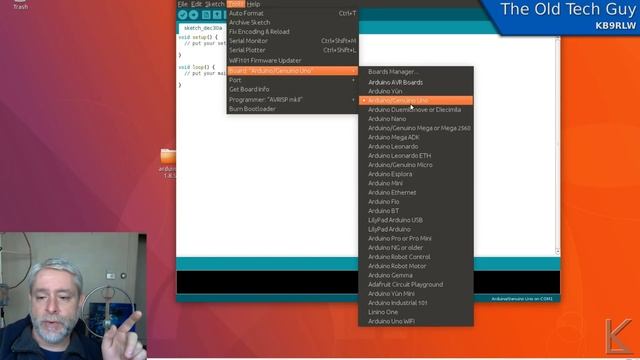Choose Arduino Robot Control board
Viewport: 640px width, 360px height.
[416, 257]
